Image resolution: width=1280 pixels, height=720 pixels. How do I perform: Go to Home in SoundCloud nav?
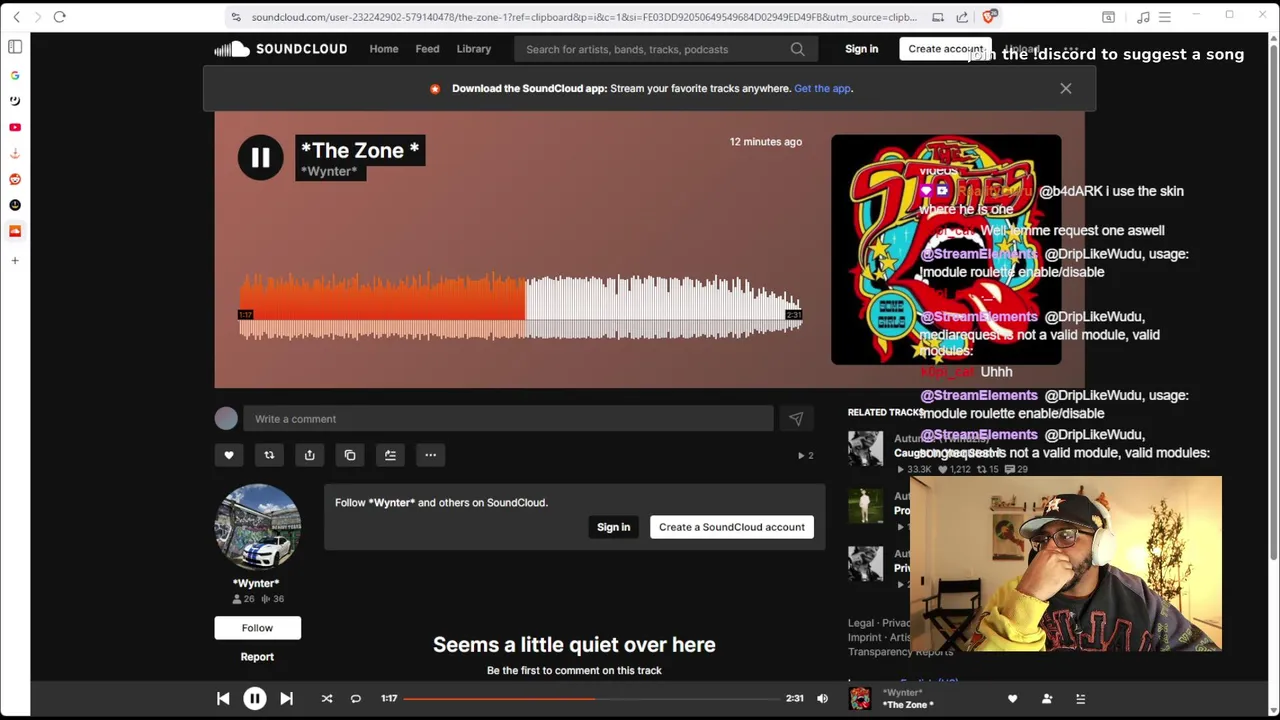click(x=384, y=49)
